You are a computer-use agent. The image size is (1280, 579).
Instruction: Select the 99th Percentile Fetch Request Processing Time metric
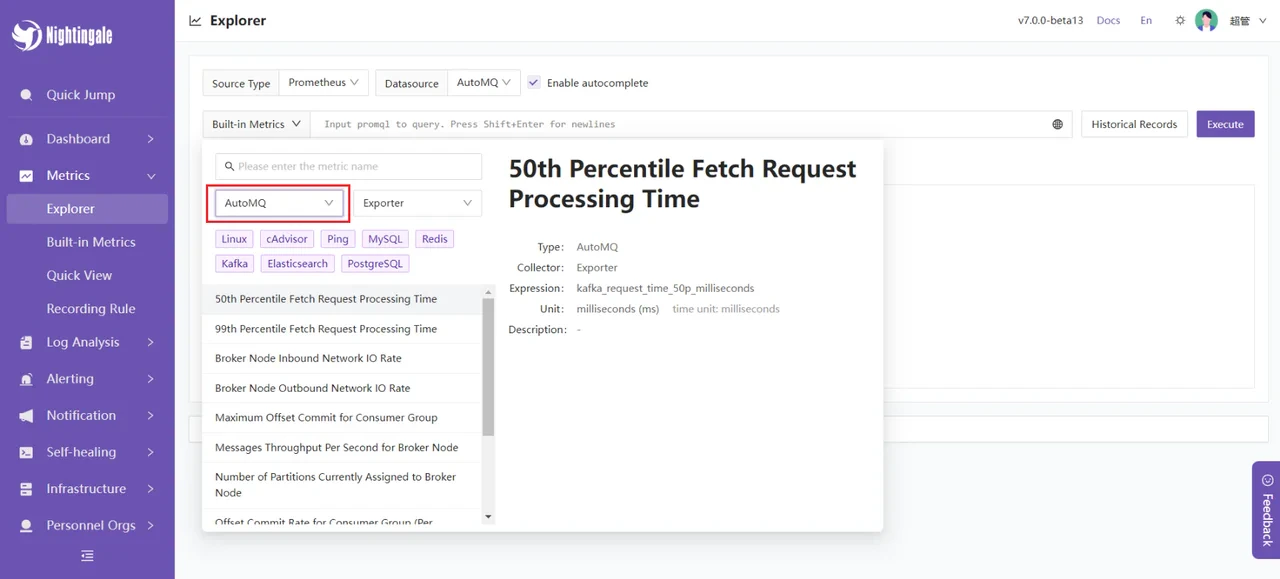point(325,328)
